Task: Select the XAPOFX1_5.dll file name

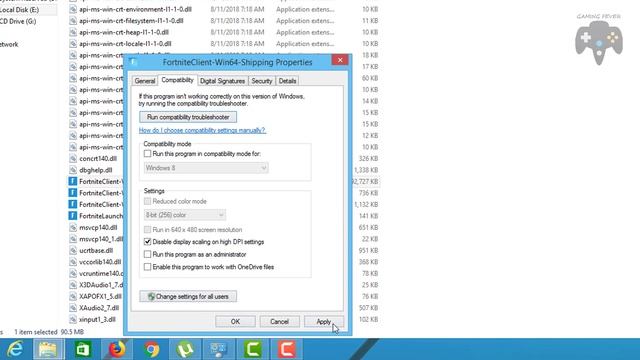Action: pos(100,296)
